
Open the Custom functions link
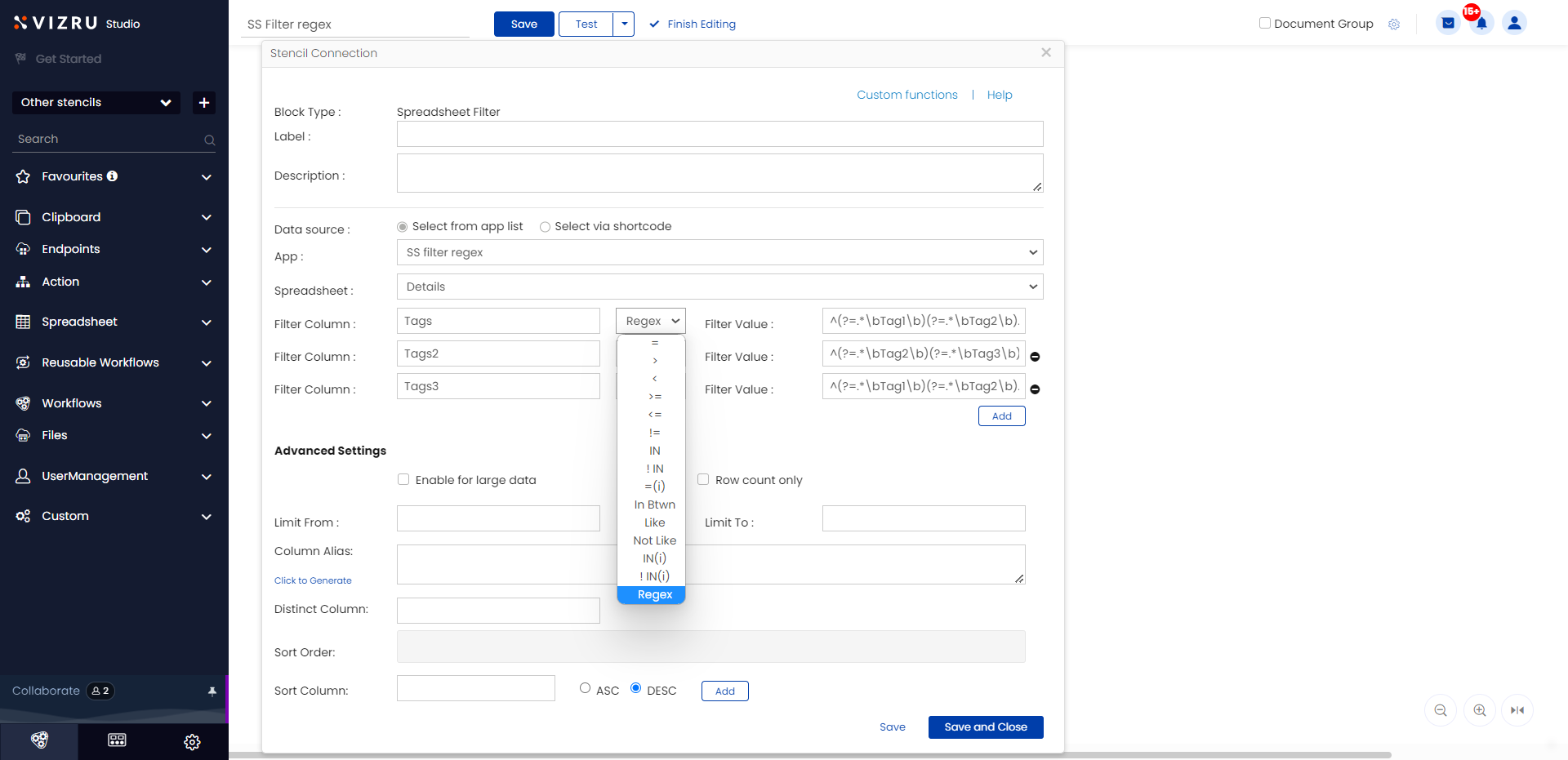[x=907, y=95]
